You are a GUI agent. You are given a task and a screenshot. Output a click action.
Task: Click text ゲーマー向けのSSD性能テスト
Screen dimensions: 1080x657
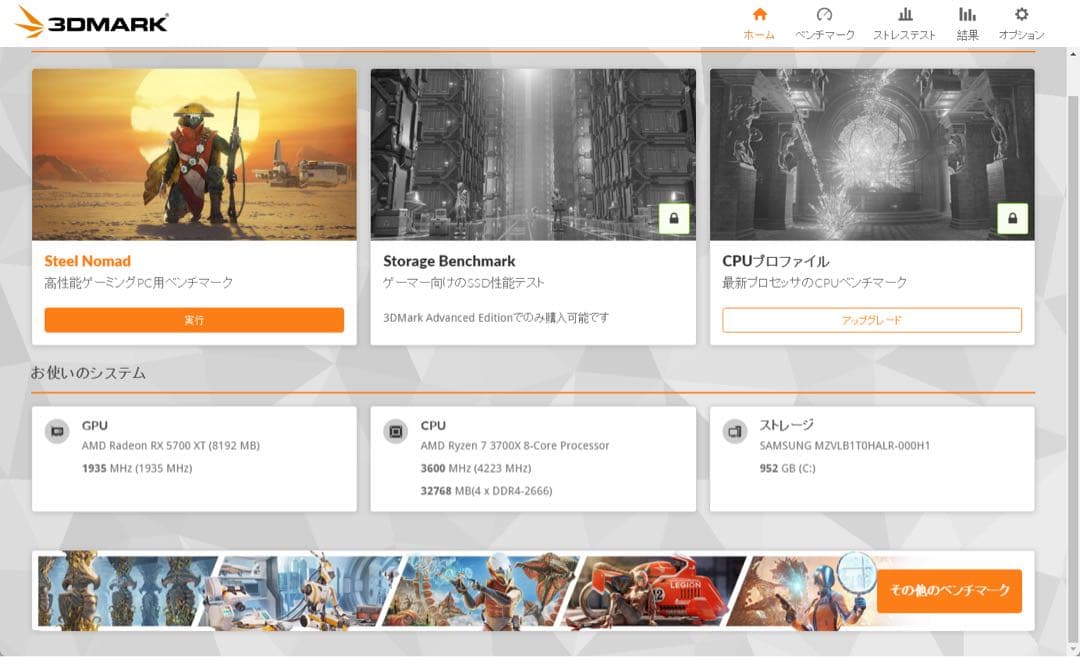coord(464,282)
